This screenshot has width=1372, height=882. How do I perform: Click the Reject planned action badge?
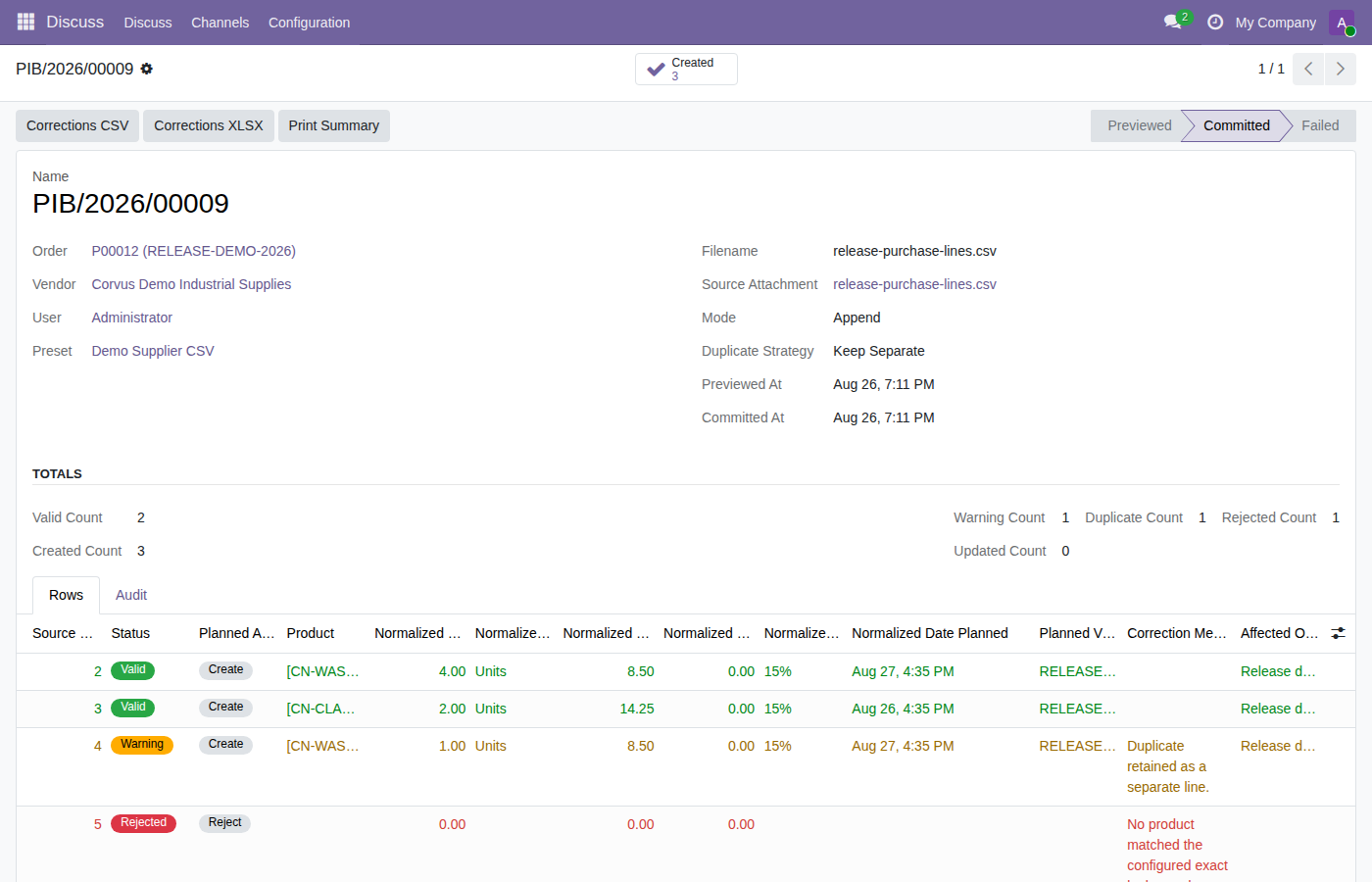click(x=225, y=823)
